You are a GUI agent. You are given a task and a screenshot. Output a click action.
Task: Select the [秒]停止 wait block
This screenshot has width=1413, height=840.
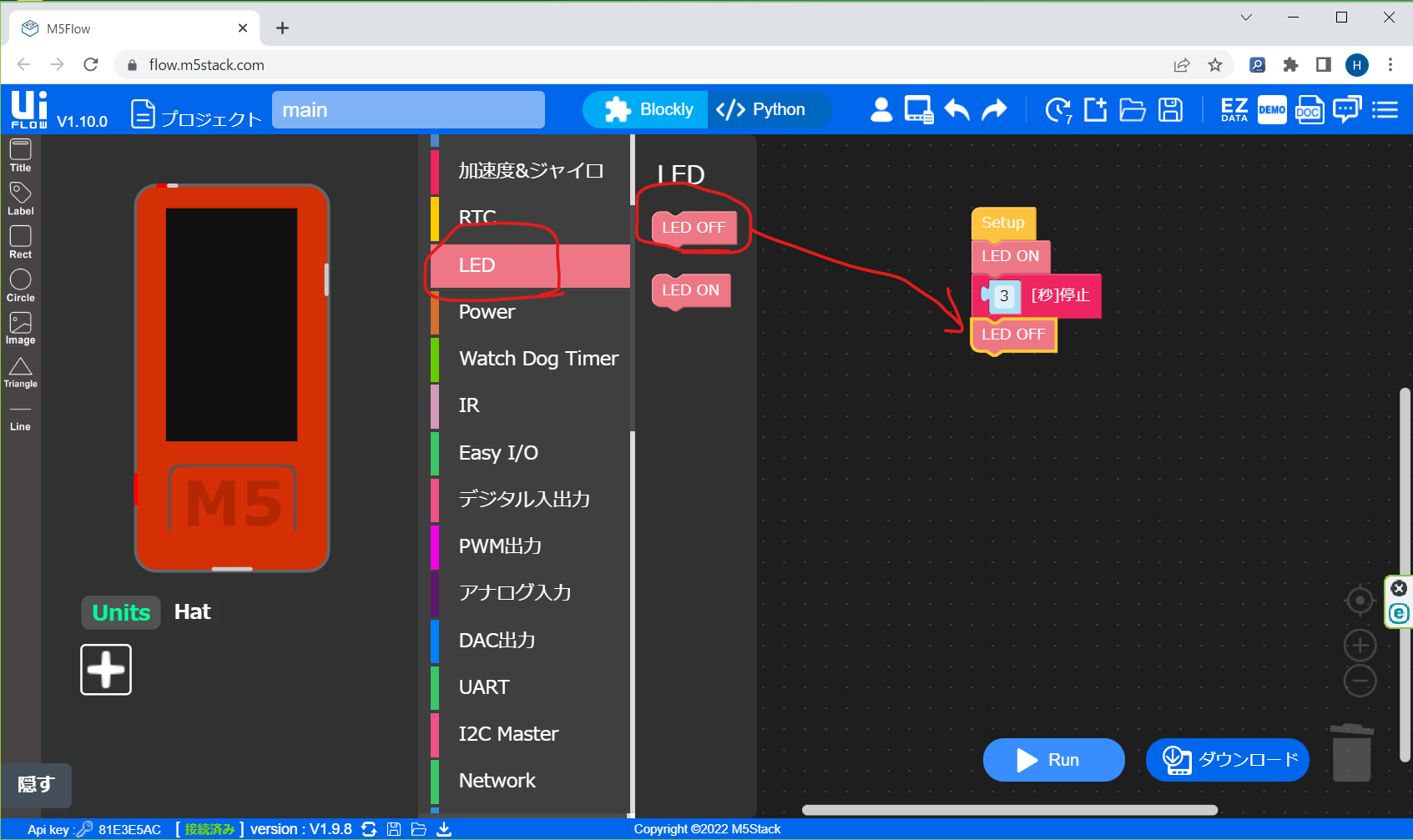pyautogui.click(x=1060, y=296)
